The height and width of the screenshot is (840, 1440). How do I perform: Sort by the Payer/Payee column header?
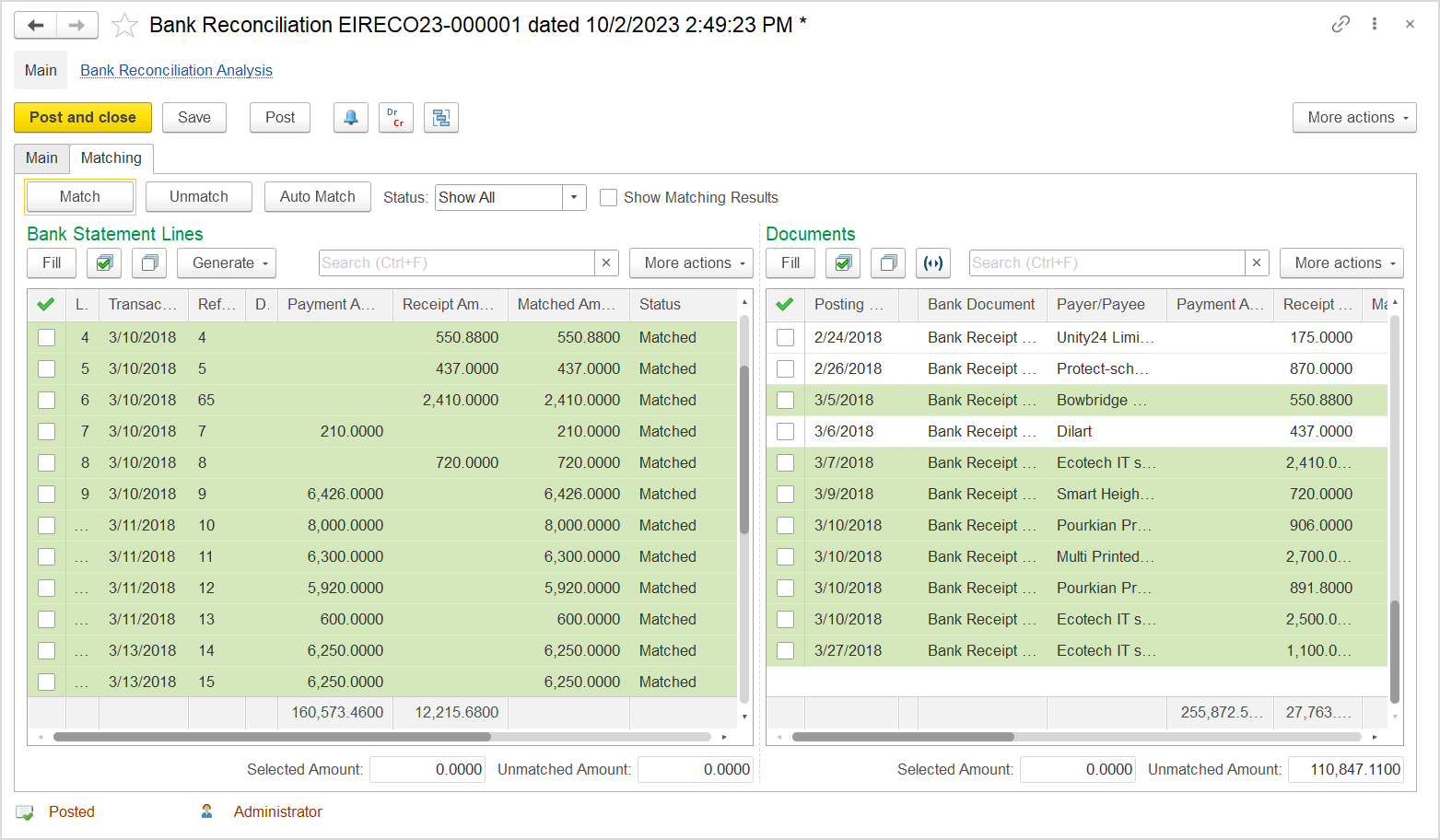click(x=1106, y=304)
